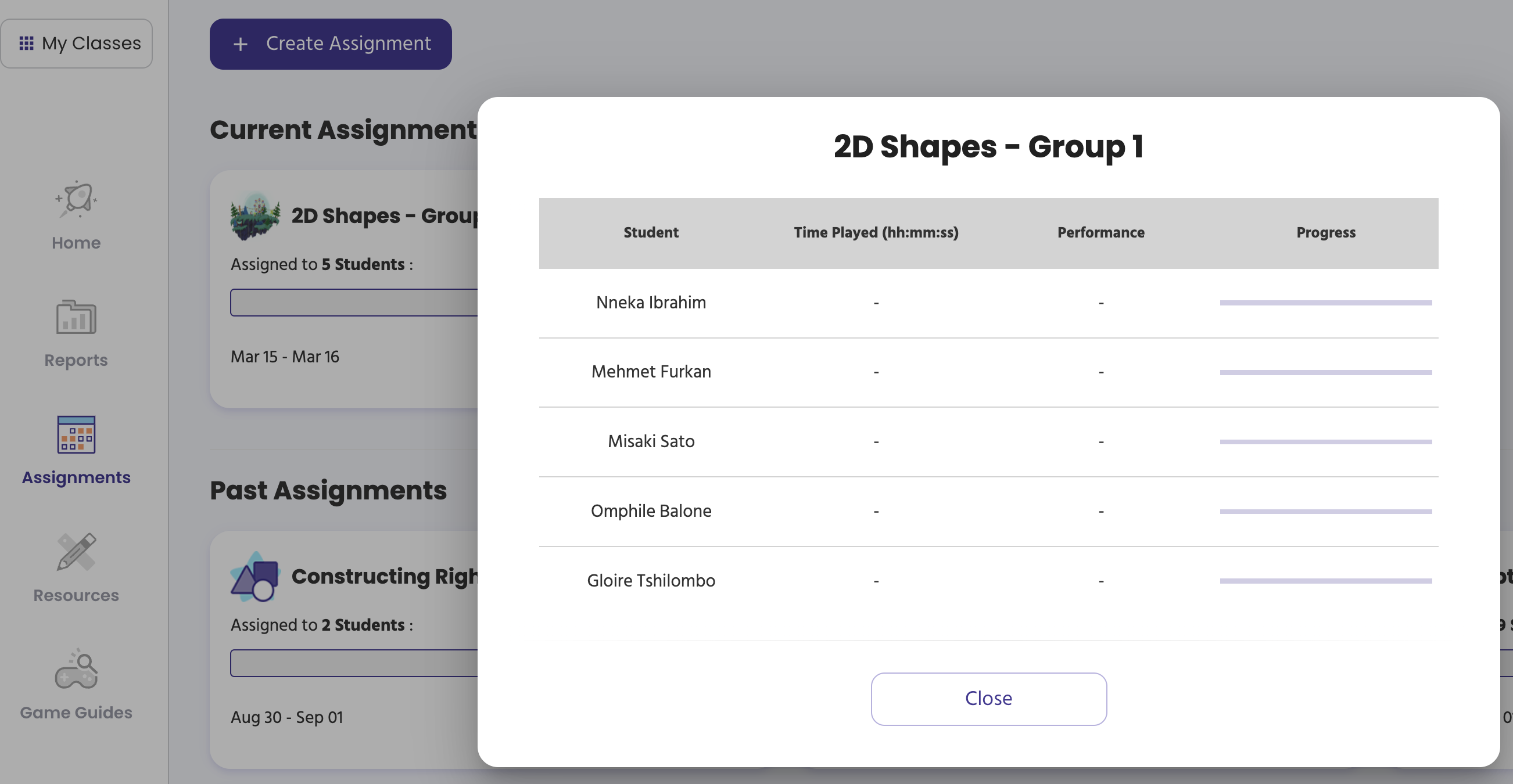
Task: Click the plus icon on Create Assignment
Action: (x=240, y=44)
